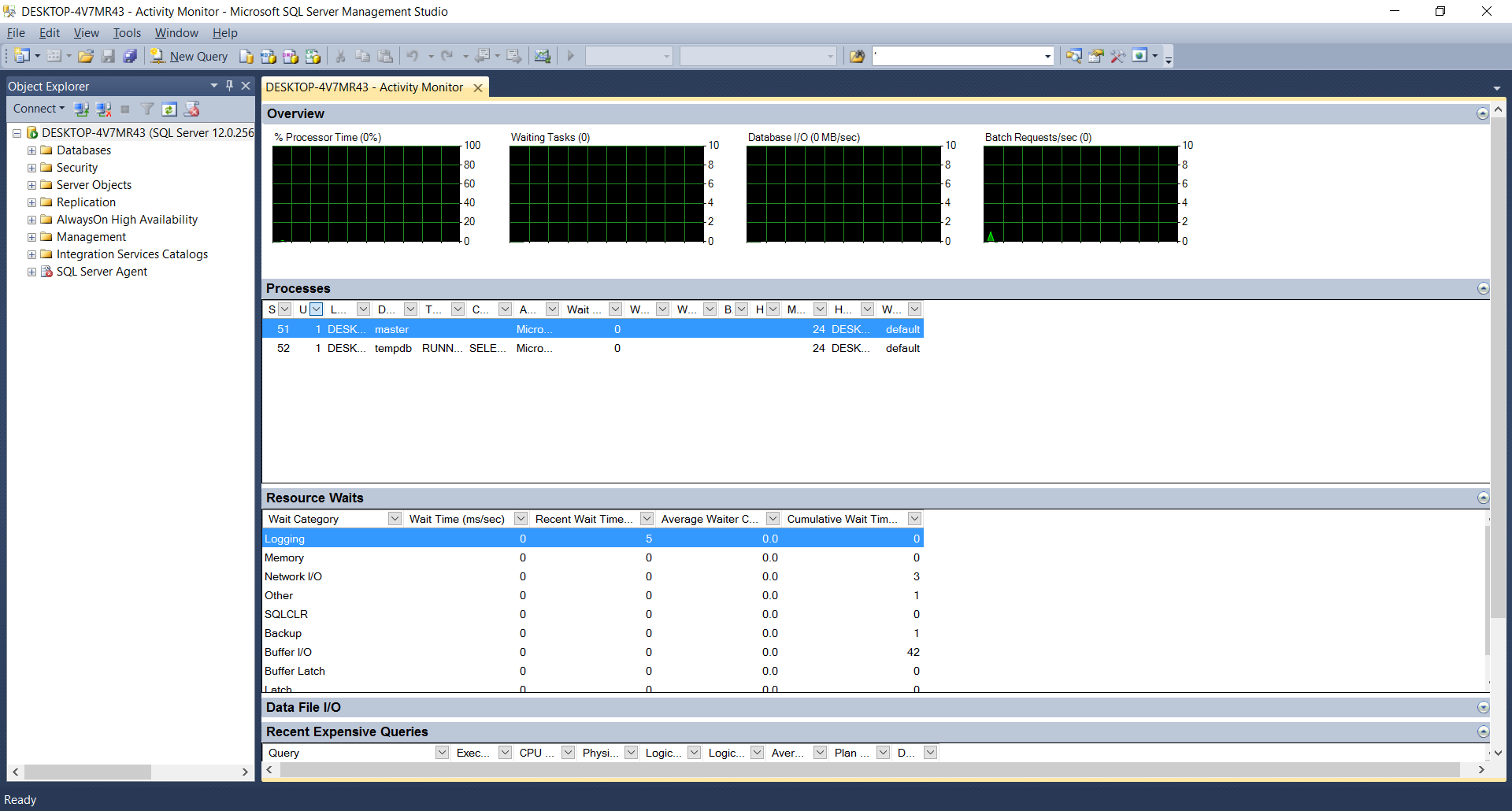Click the Solution Explorer toolbar icon

1073,56
